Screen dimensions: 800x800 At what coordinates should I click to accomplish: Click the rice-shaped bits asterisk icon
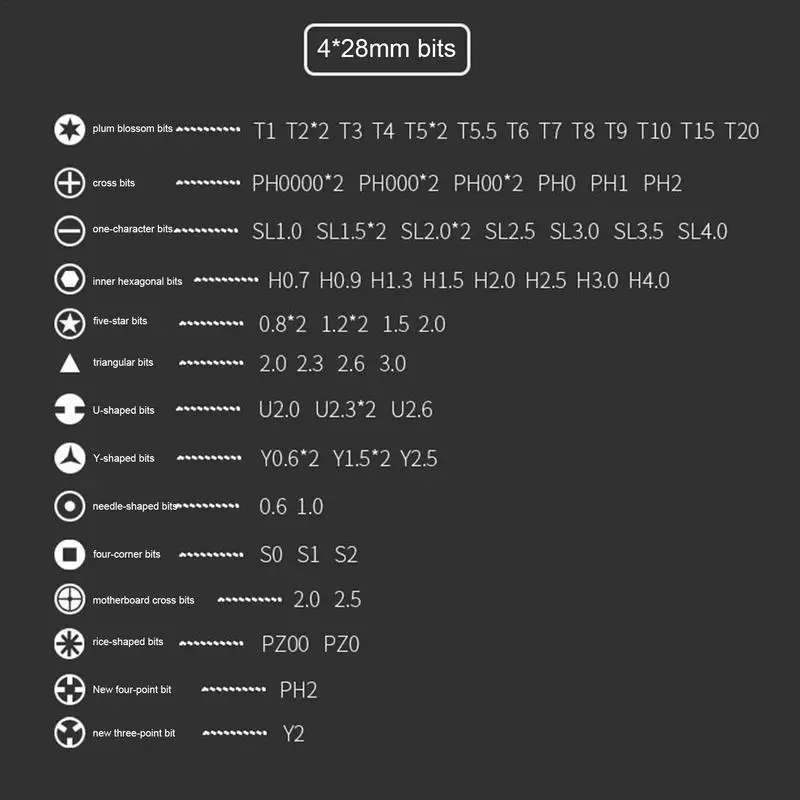(x=69, y=643)
